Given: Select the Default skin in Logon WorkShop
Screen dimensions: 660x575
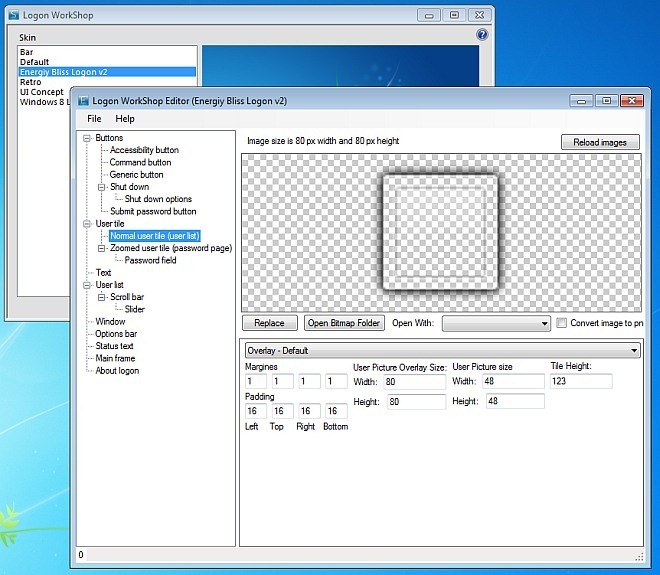Looking at the screenshot, I should click(35, 62).
